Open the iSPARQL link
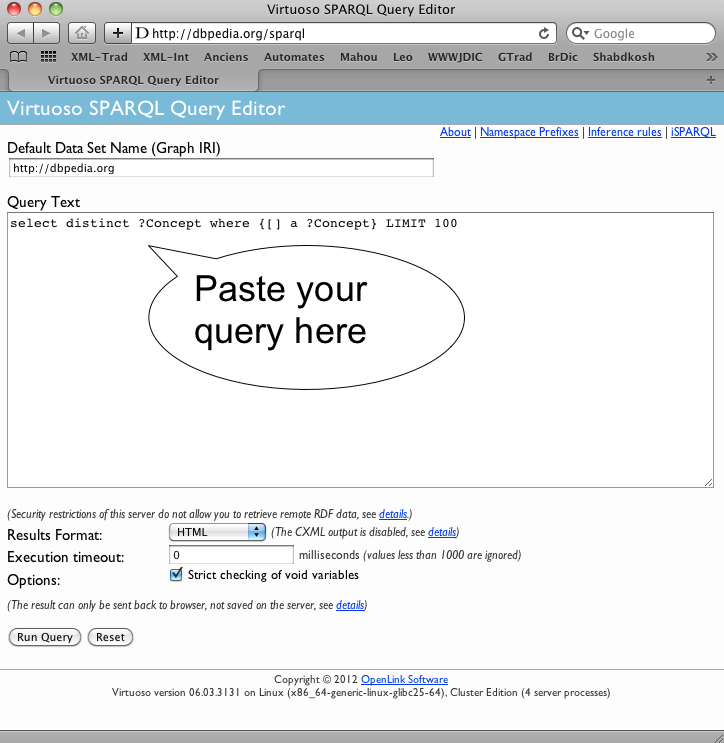 [693, 132]
